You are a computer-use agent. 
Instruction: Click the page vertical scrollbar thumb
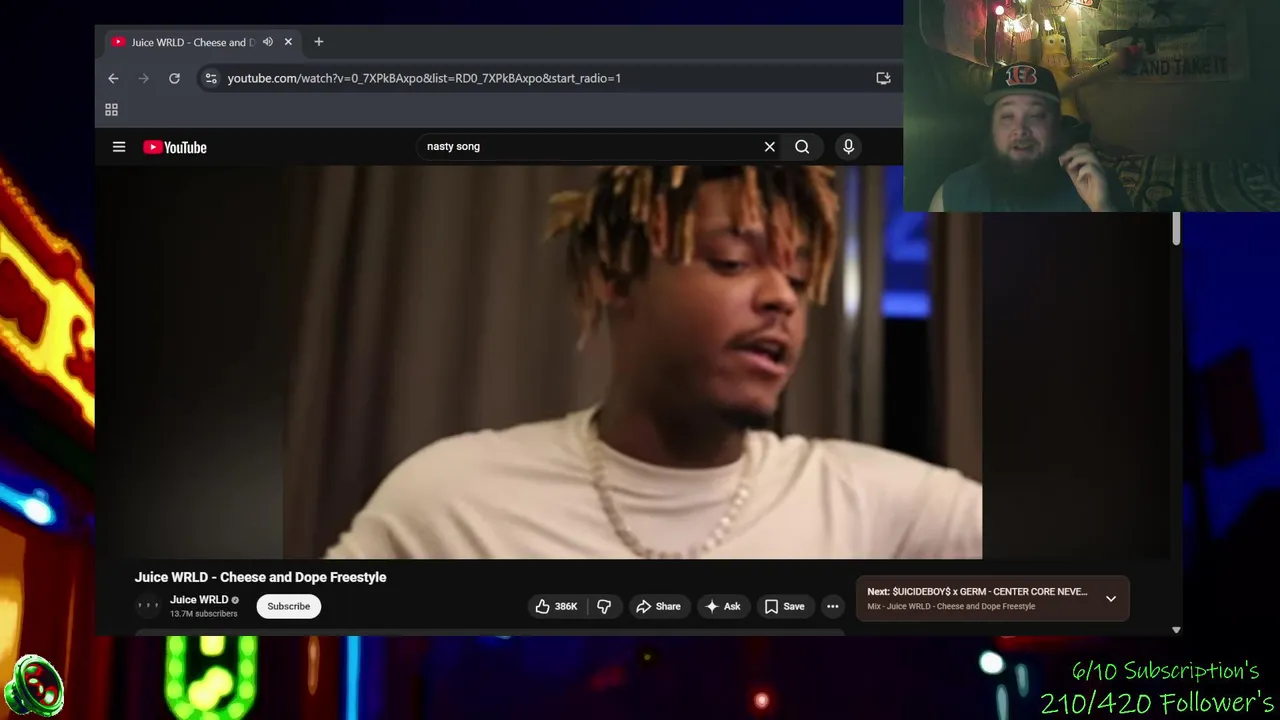click(x=1176, y=228)
